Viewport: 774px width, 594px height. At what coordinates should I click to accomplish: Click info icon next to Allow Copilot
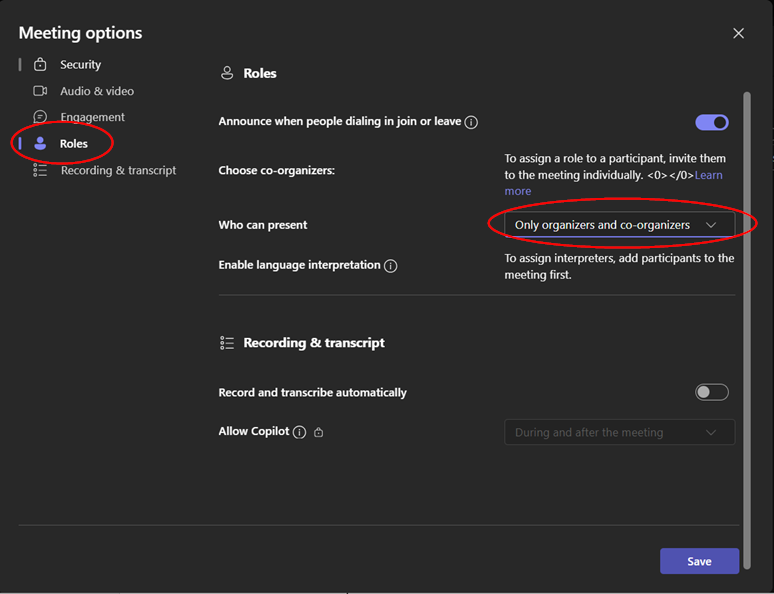(299, 432)
